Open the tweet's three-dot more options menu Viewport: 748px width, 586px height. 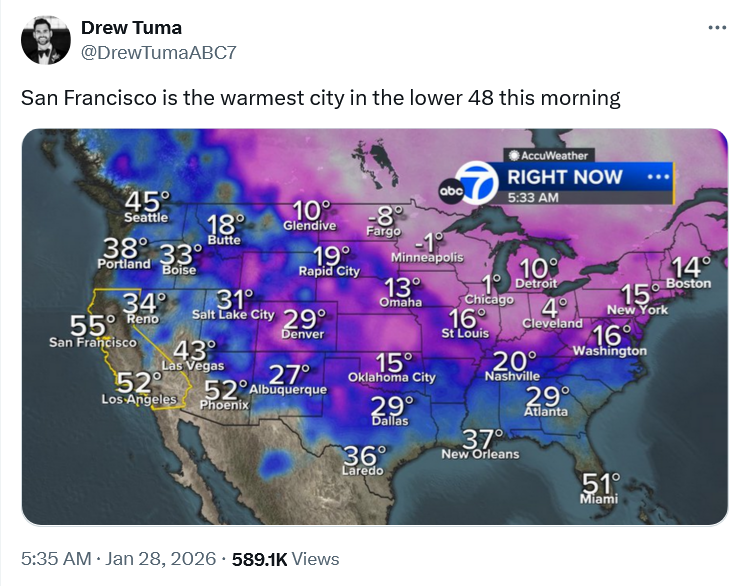pos(717,27)
